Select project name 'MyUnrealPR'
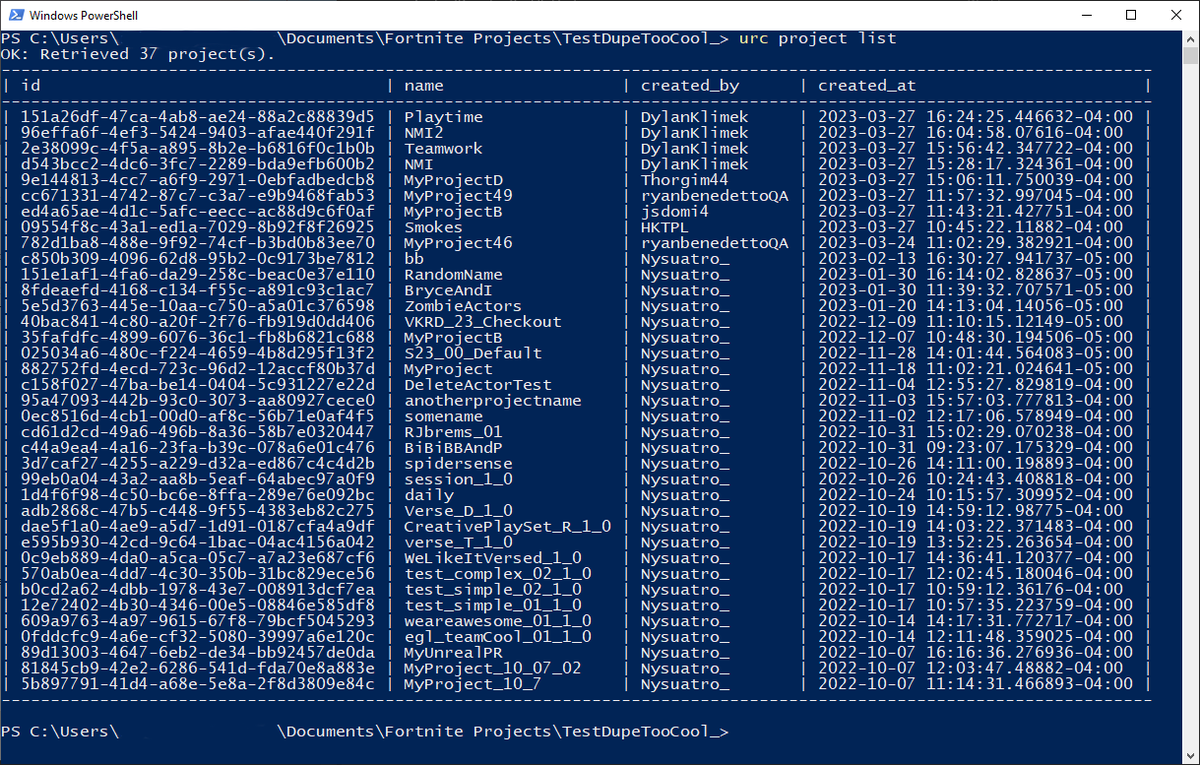 coord(453,653)
